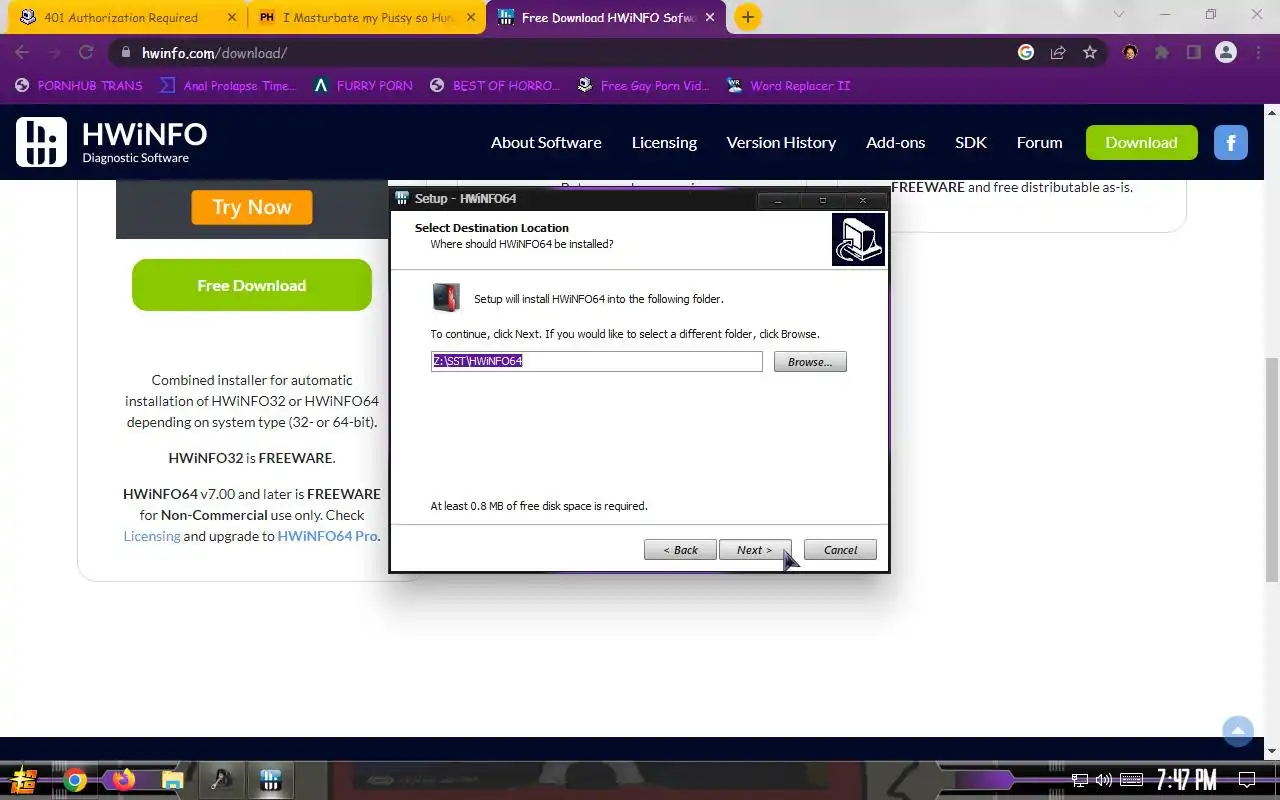Click Next in the Setup dialog
1280x800 pixels.
(755, 550)
